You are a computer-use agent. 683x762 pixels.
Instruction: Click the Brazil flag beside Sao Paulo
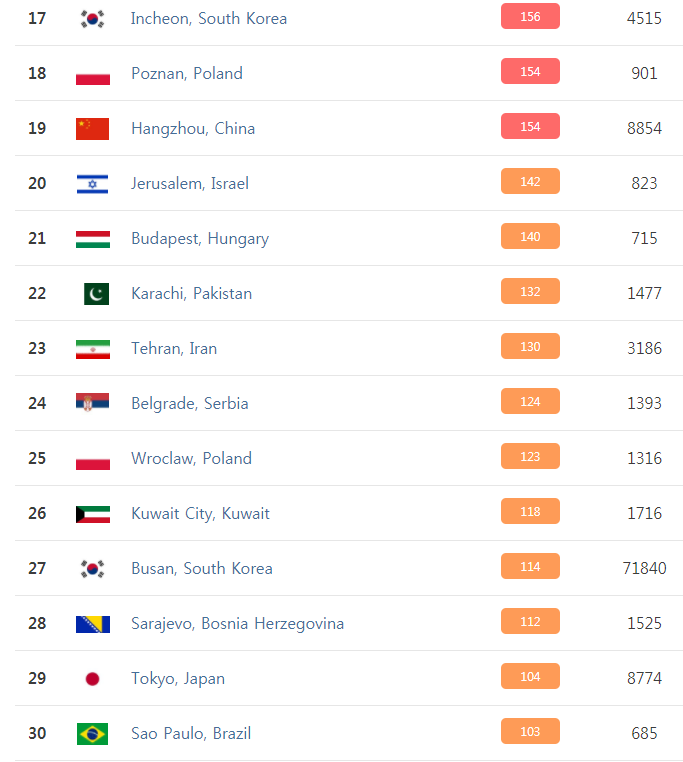coord(92,734)
